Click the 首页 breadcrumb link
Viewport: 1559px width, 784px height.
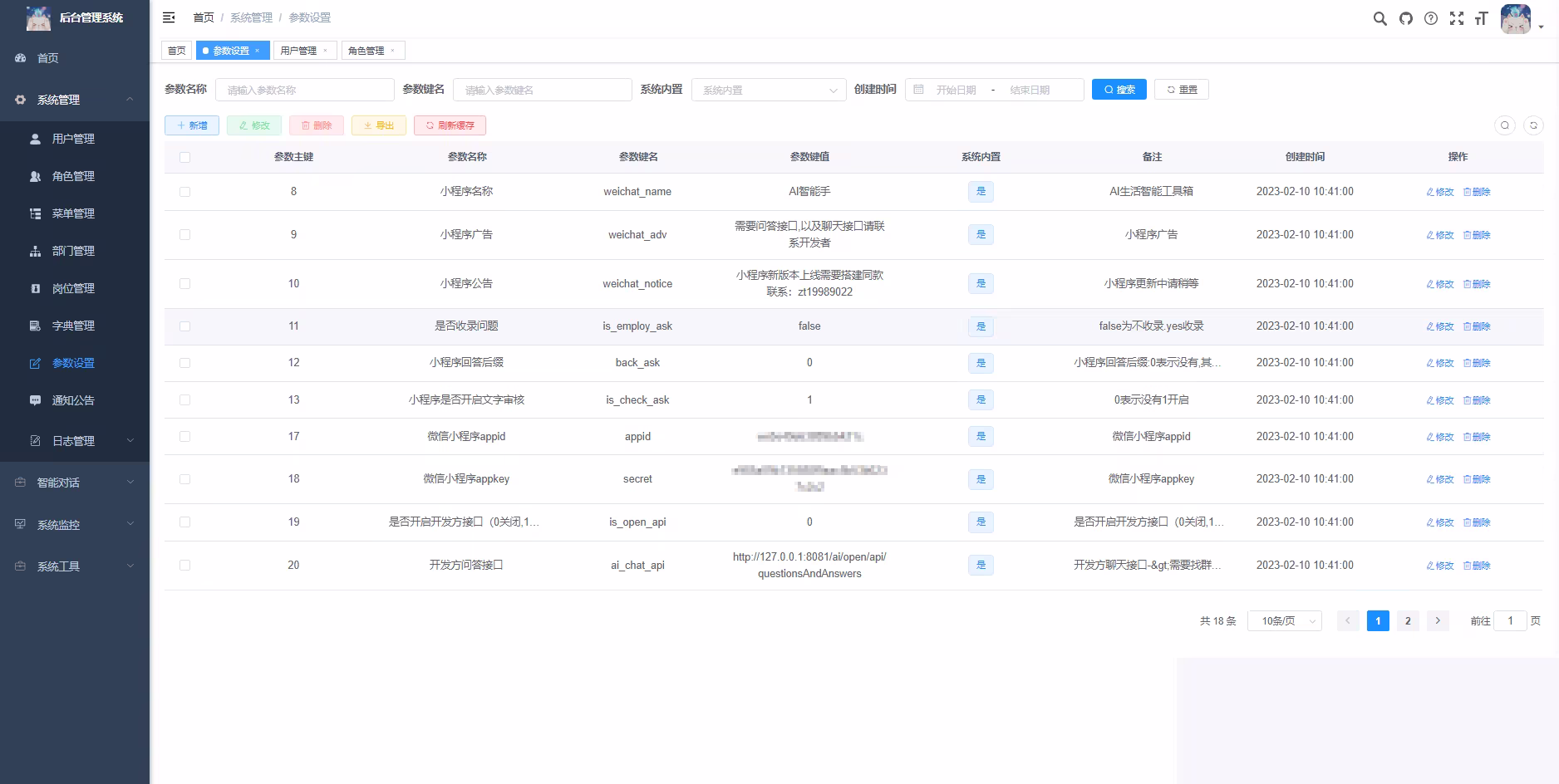click(x=204, y=17)
